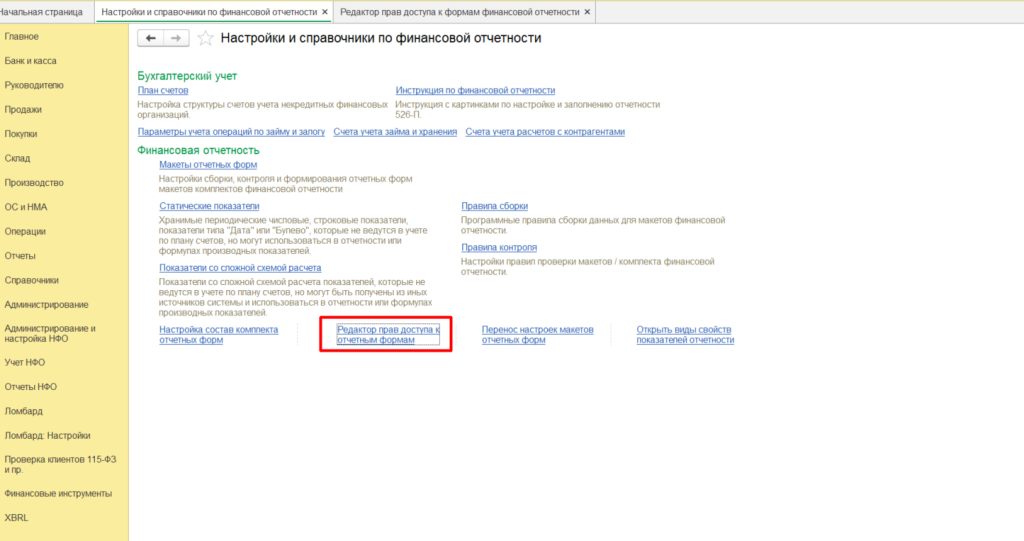
Task: Open Макеты отчетных форм link
Action: [x=208, y=165]
